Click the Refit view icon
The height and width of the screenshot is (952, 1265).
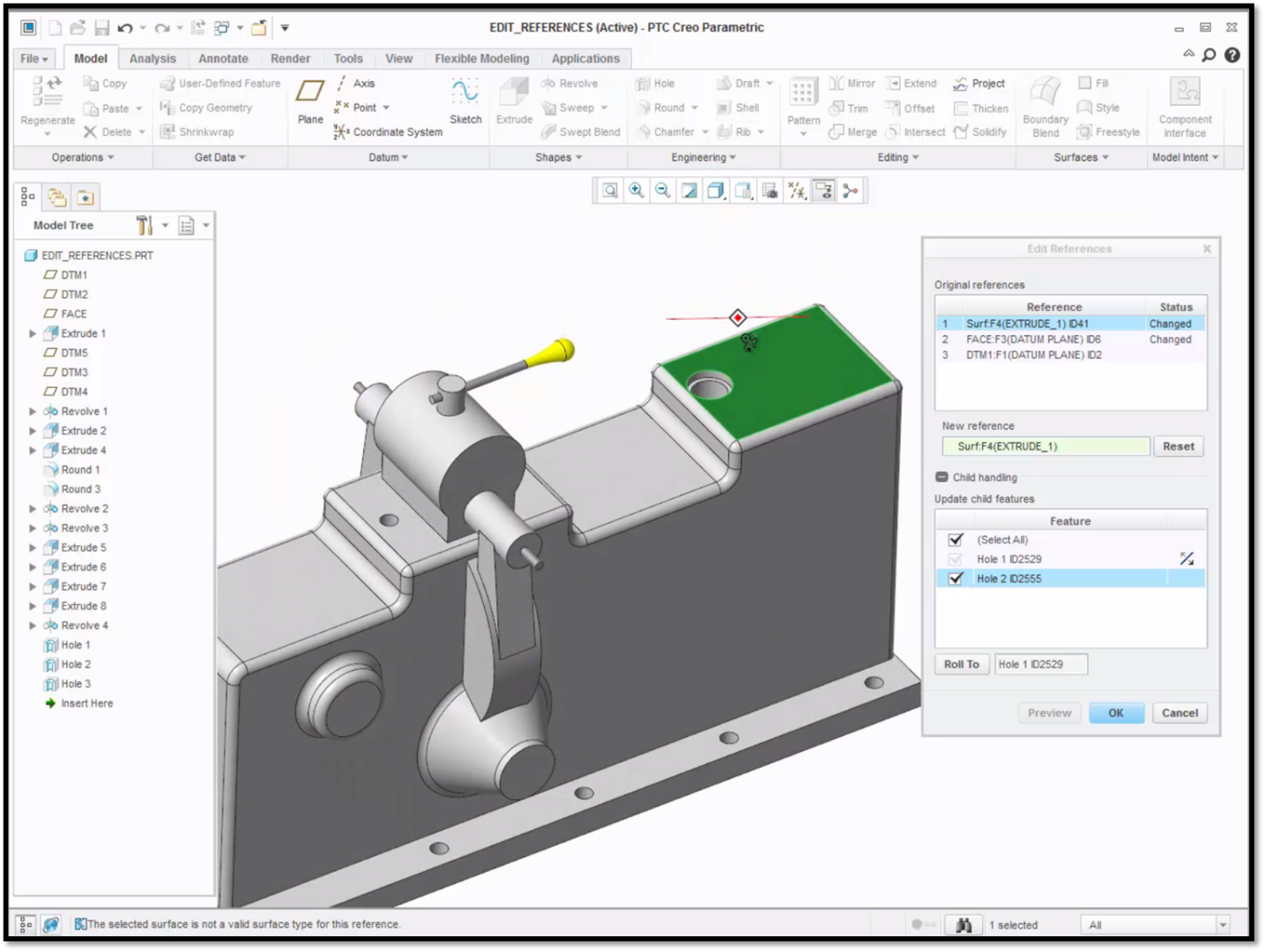610,190
